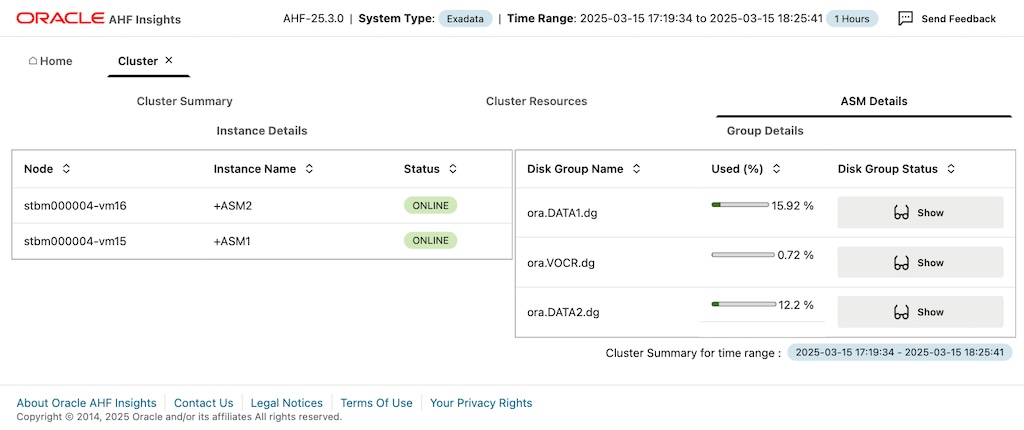Screen dimensions: 1024x430
Task: Open About Oracle AHF Insights link
Action: [87, 403]
